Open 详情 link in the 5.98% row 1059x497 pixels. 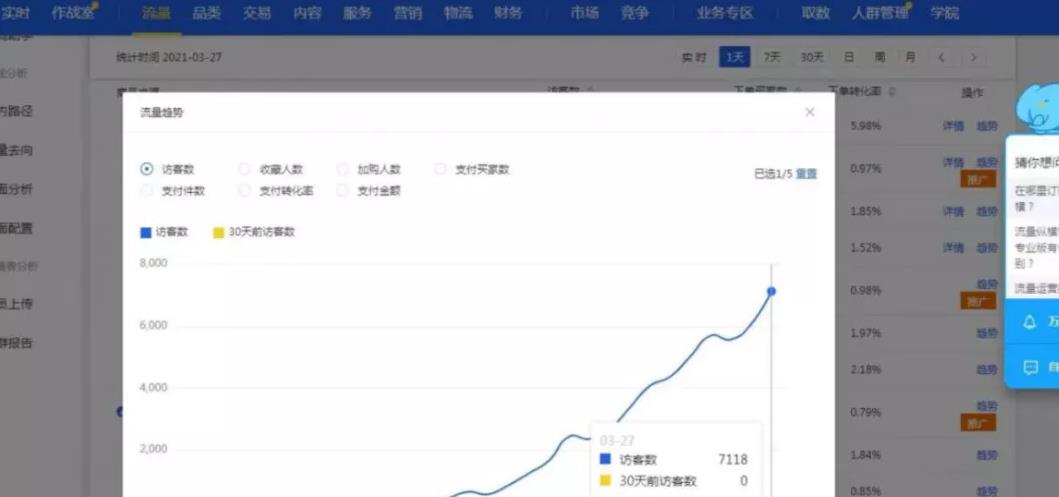(953, 126)
